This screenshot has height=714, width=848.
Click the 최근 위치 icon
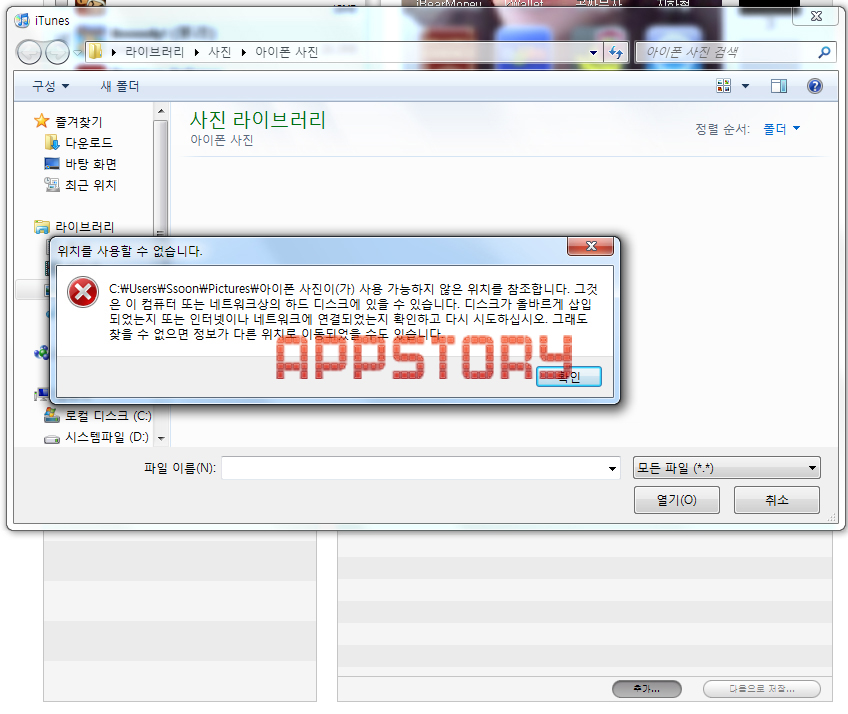[52, 185]
